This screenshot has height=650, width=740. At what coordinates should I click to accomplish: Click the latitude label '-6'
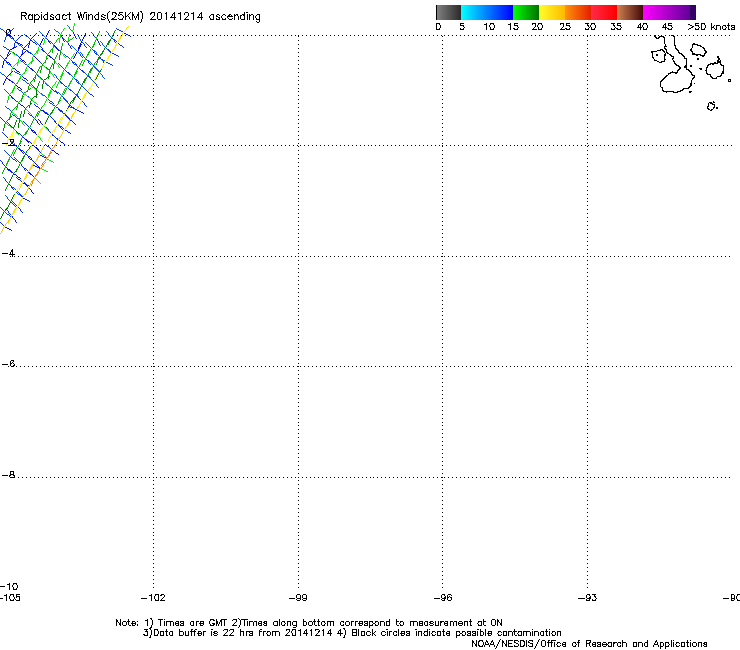coord(8,364)
